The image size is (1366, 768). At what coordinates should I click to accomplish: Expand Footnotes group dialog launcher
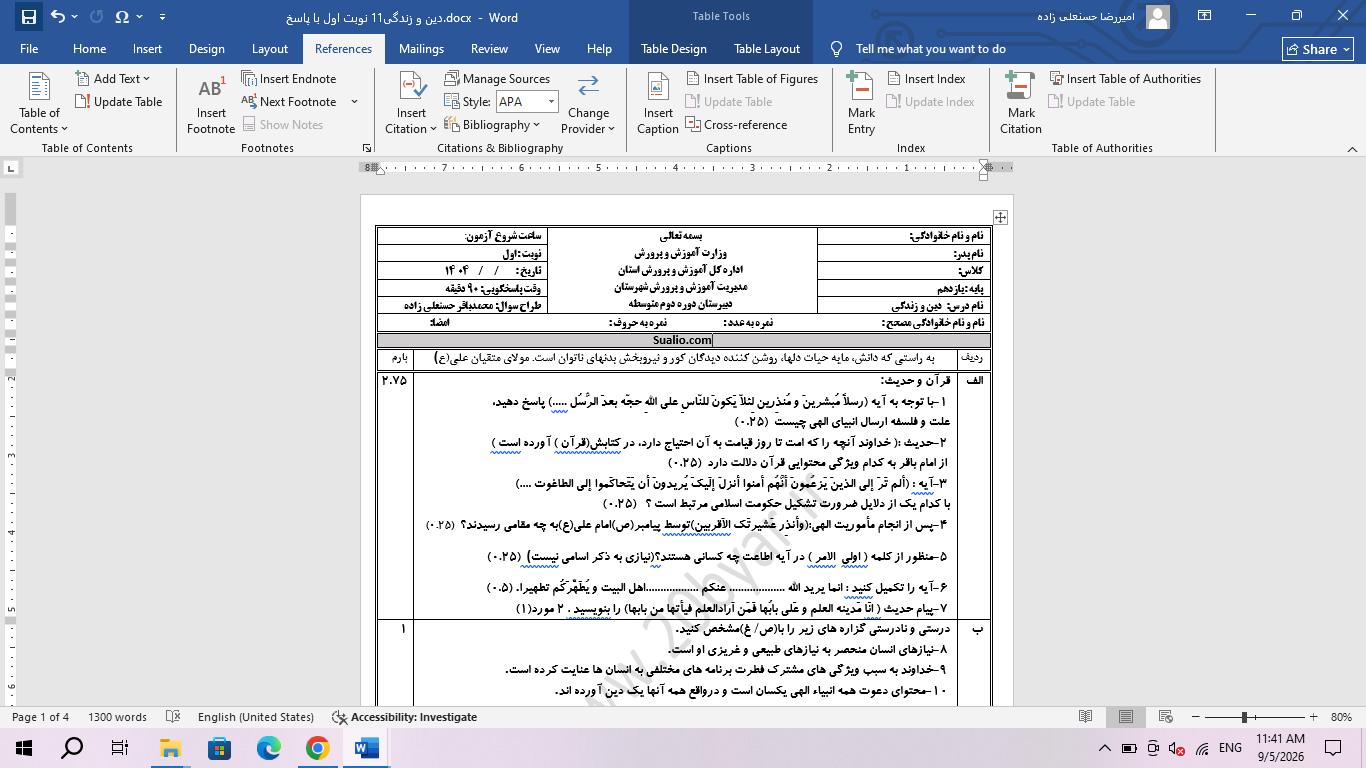coord(367,148)
